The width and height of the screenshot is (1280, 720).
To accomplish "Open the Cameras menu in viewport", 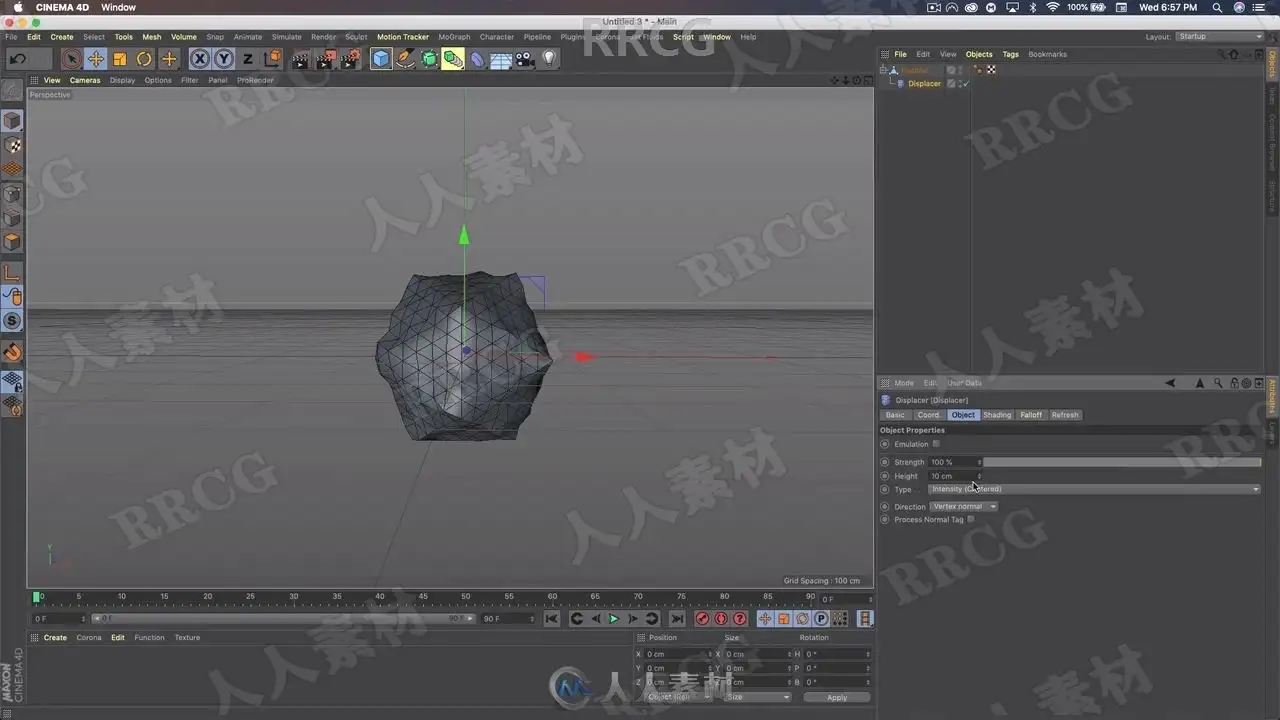I will click(x=85, y=80).
